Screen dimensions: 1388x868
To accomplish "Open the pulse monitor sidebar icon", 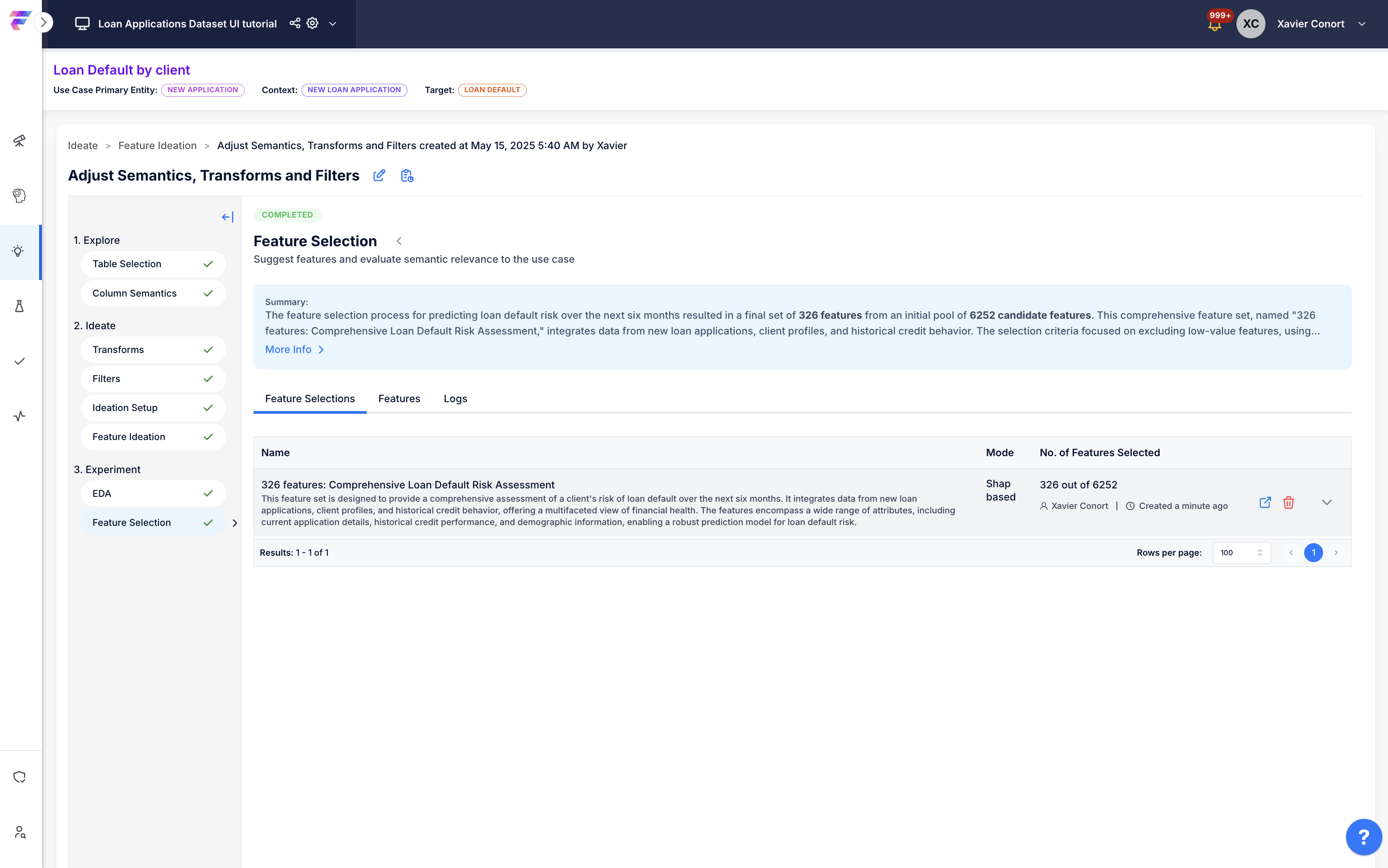I will (19, 416).
